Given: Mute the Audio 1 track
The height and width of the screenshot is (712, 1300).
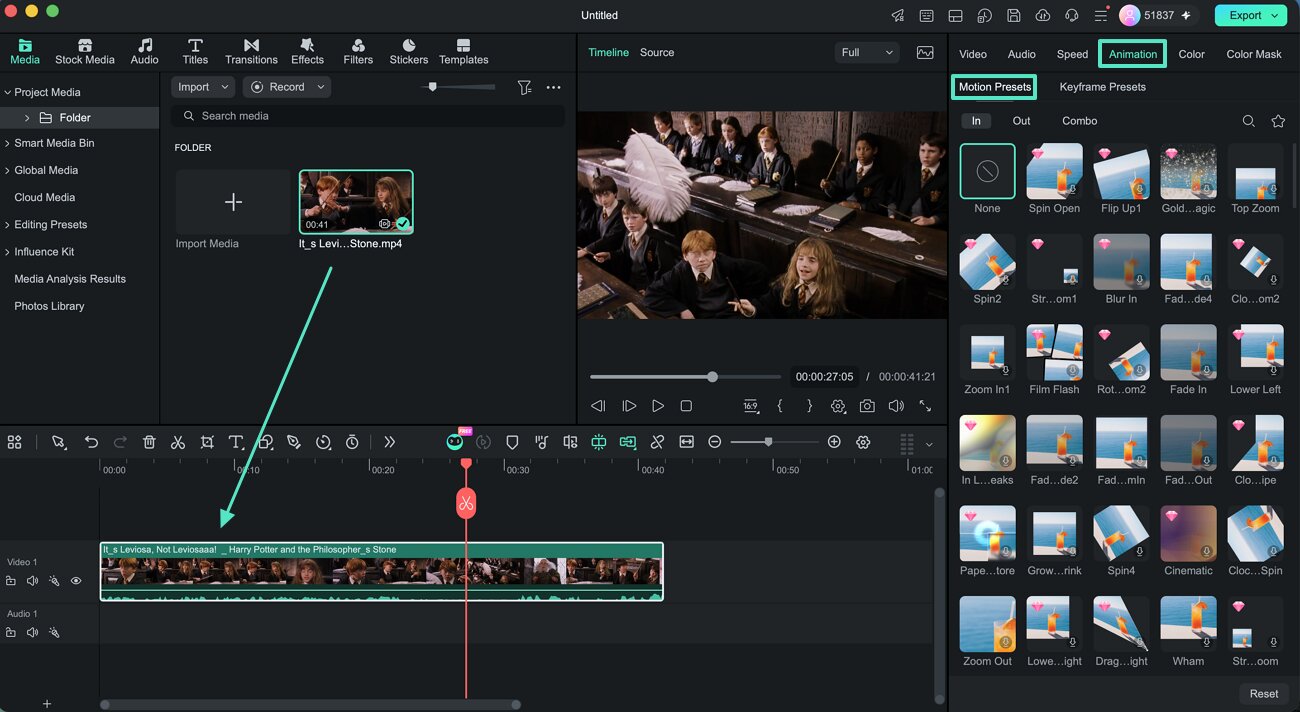Looking at the screenshot, I should pyautogui.click(x=32, y=632).
